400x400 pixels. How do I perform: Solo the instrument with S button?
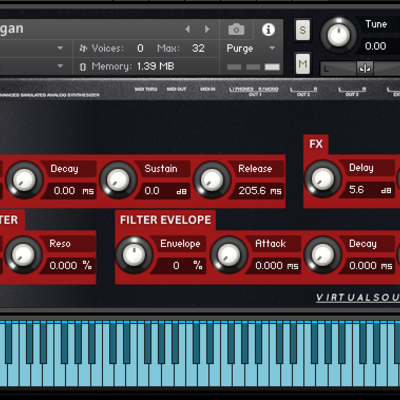pyautogui.click(x=303, y=30)
